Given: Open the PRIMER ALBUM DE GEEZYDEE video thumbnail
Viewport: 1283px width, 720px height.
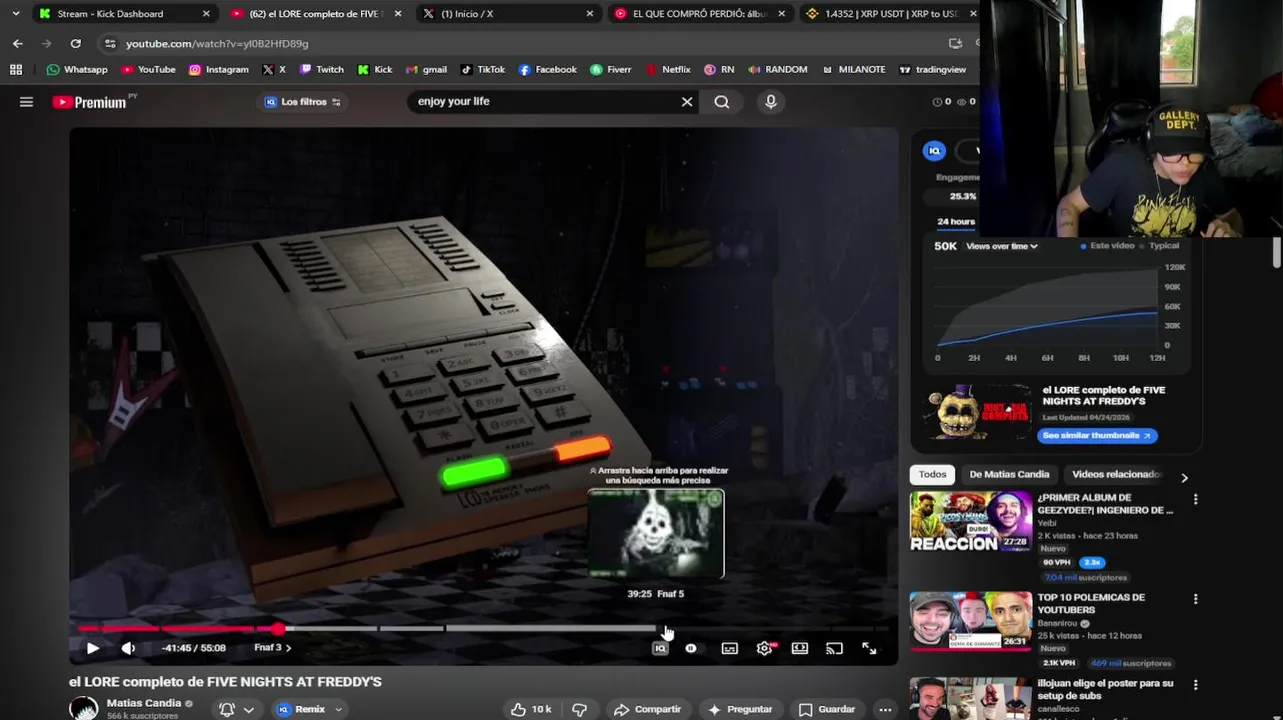Looking at the screenshot, I should coord(970,521).
